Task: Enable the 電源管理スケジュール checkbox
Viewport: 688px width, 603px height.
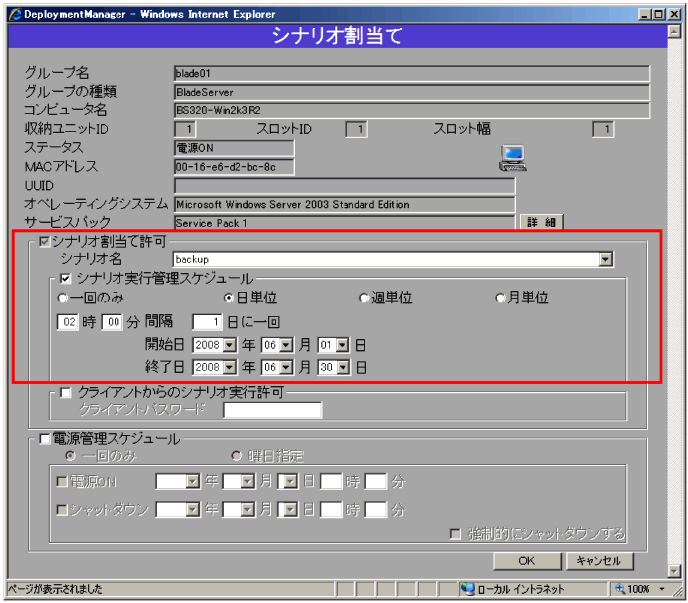Action: [x=44, y=439]
